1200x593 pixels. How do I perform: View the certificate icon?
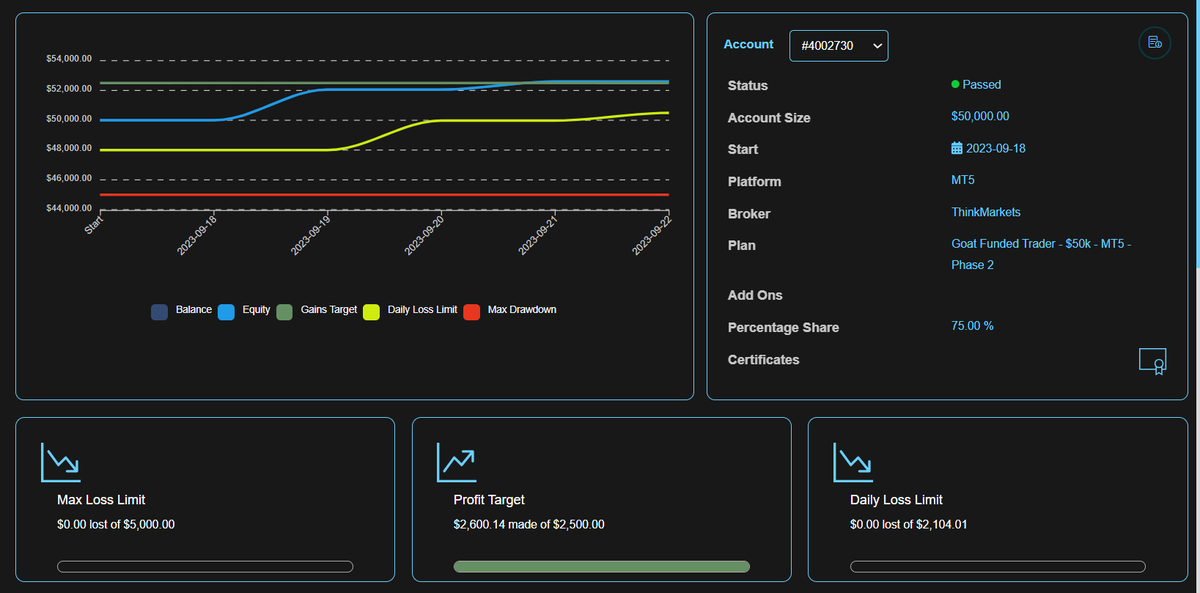click(1153, 361)
